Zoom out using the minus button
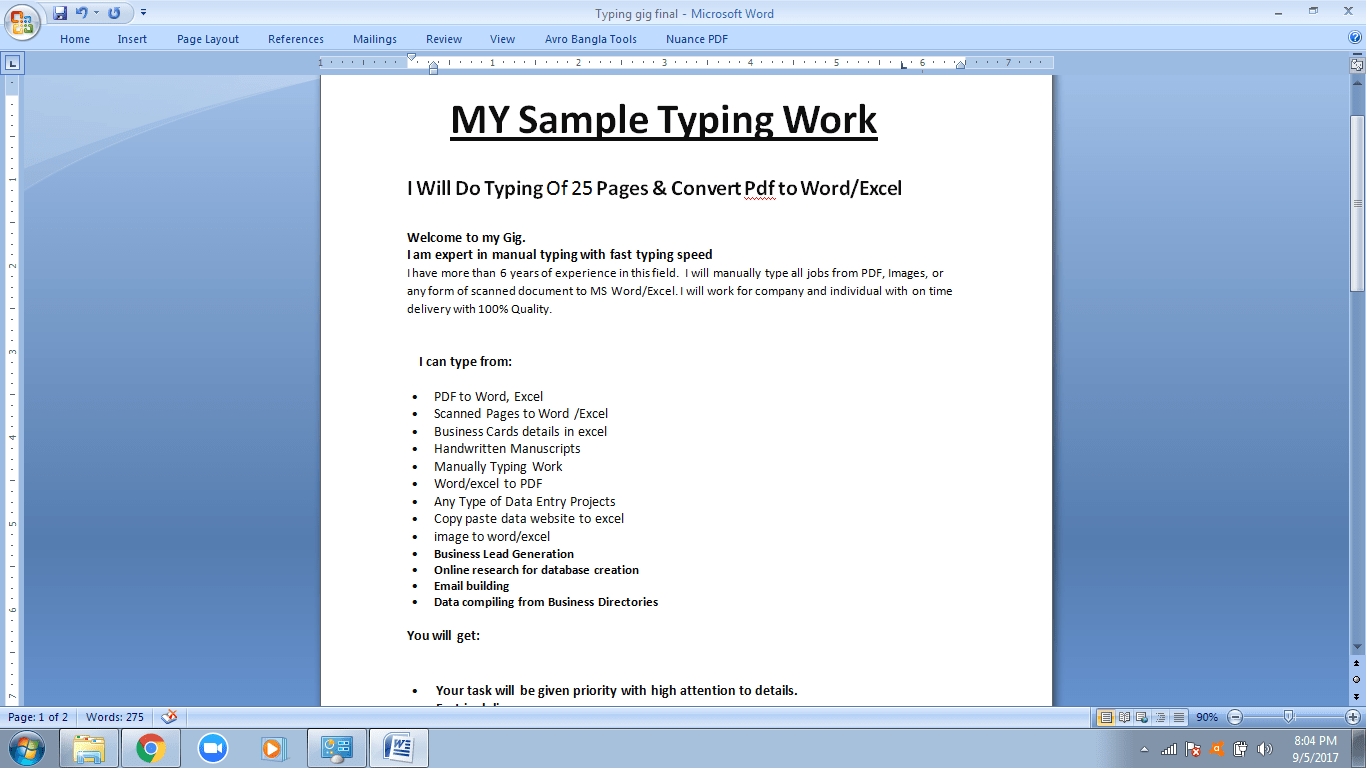 point(1235,717)
